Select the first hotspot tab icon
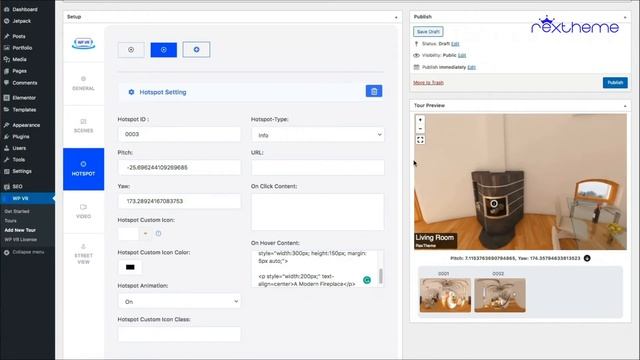Screen dimensions: 640x360 click(131, 50)
